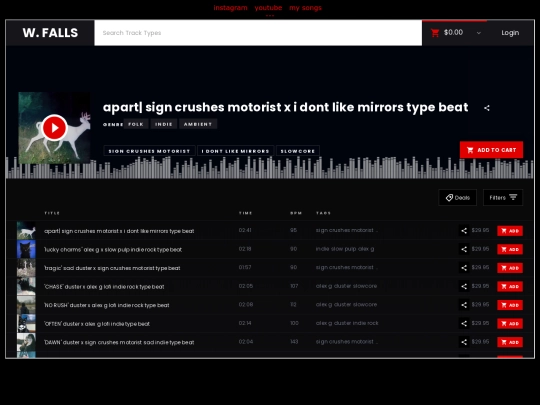Open the Deals button
The image size is (540, 405).
[458, 198]
